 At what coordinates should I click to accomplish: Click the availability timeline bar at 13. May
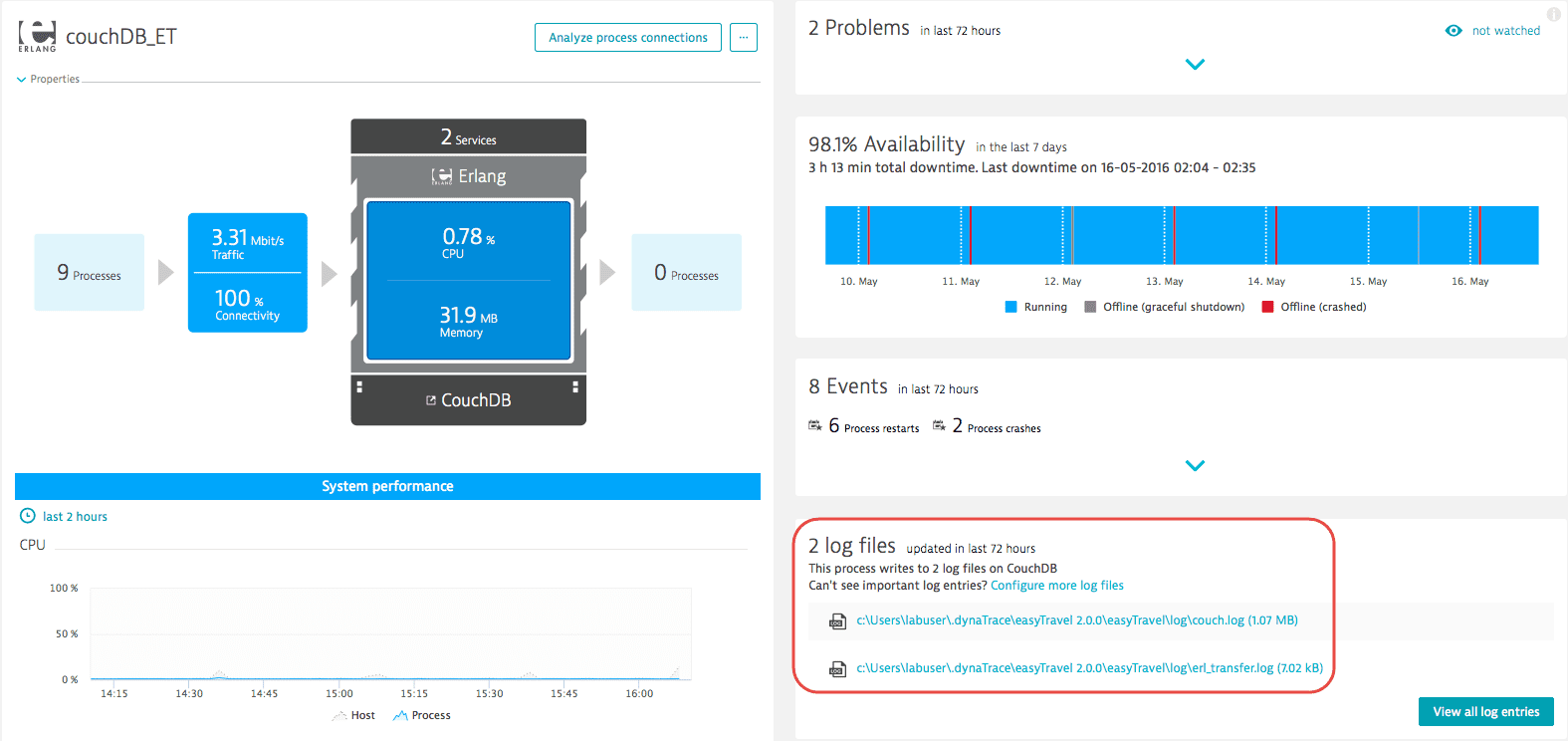tap(1165, 235)
